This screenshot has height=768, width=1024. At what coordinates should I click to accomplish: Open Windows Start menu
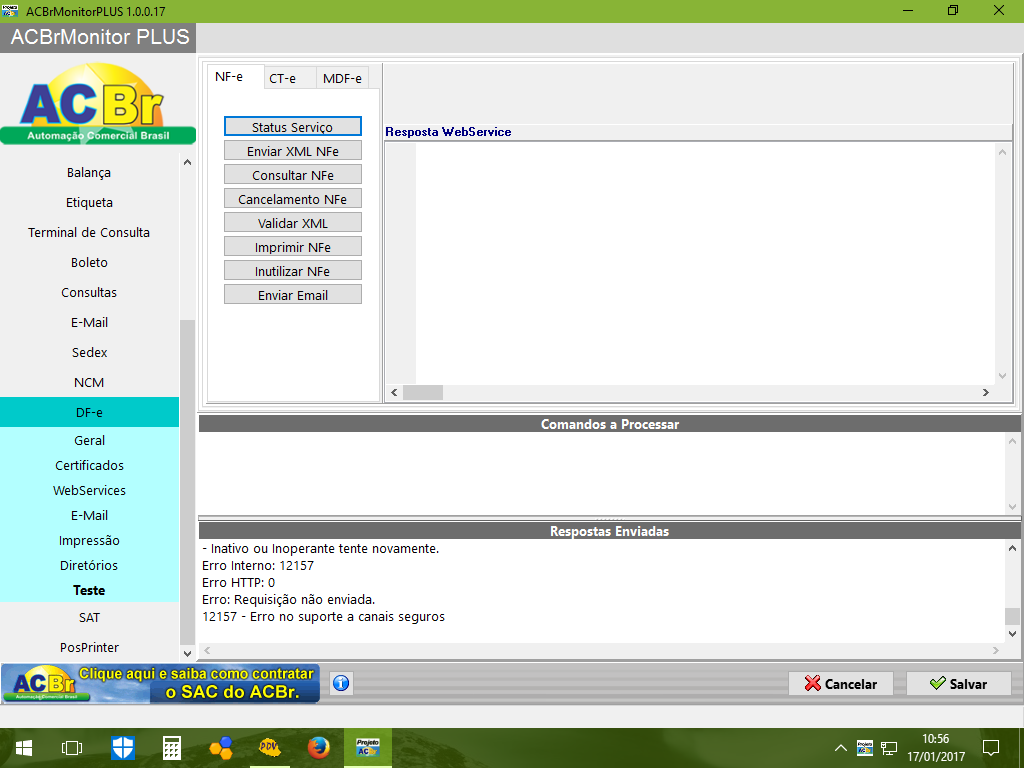pyautogui.click(x=24, y=748)
